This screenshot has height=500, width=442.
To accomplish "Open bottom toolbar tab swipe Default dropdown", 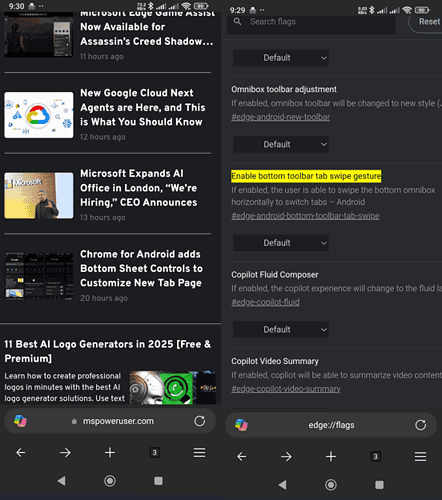I will point(281,243).
